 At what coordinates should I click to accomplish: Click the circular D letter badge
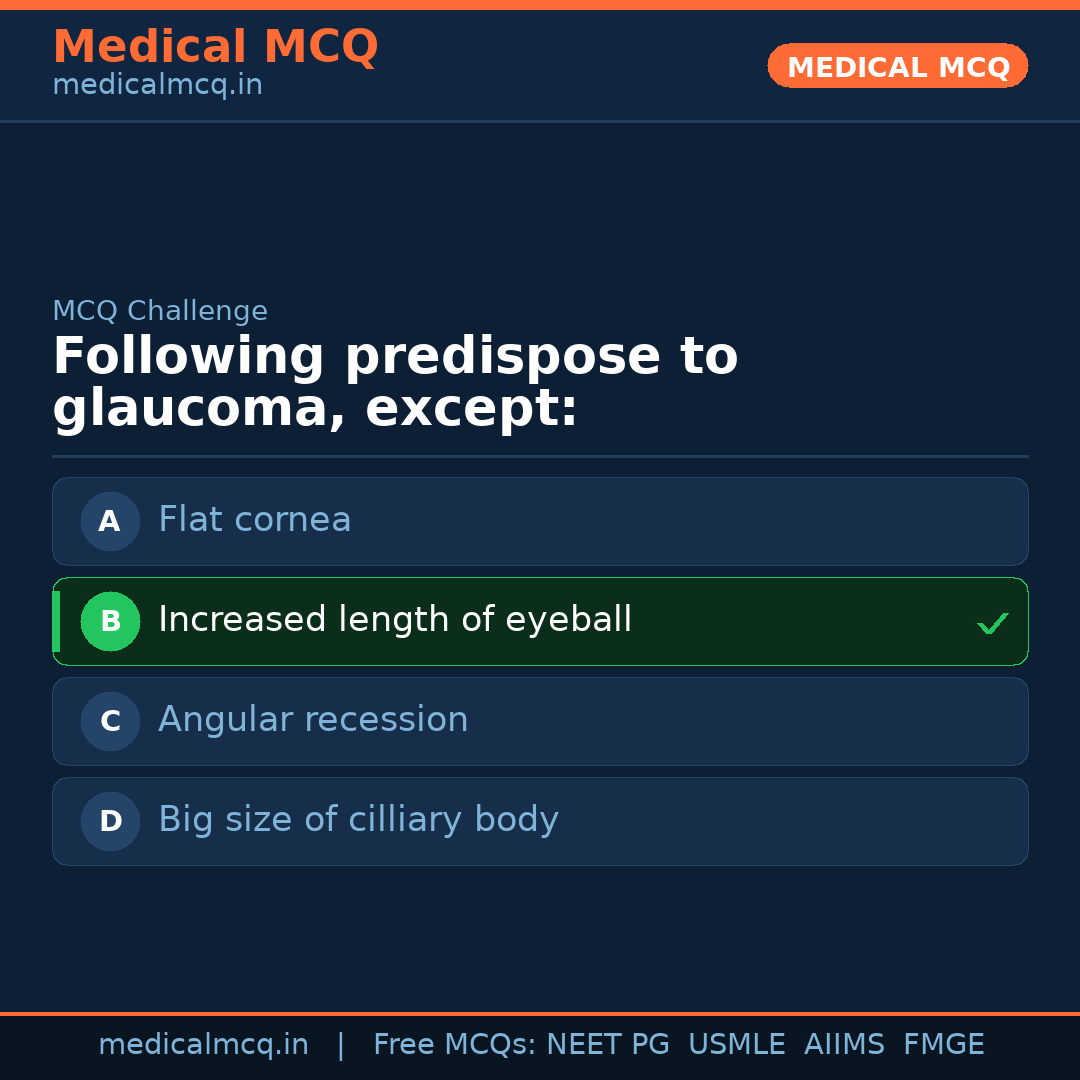pos(110,821)
